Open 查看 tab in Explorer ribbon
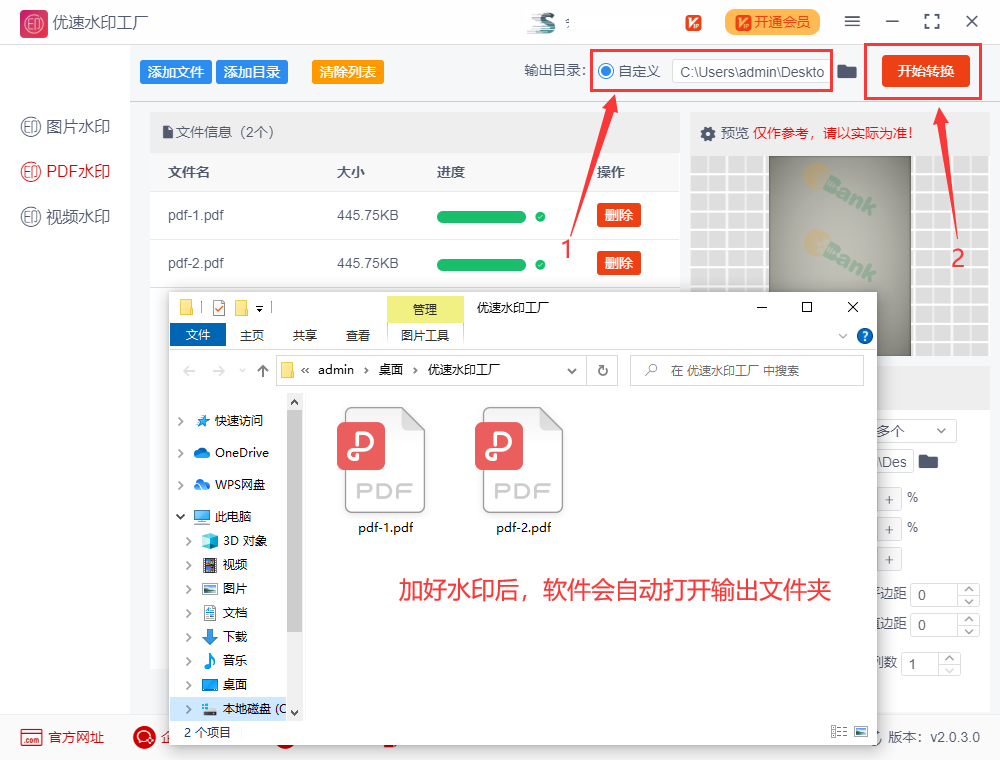The image size is (1000, 760). tap(358, 335)
